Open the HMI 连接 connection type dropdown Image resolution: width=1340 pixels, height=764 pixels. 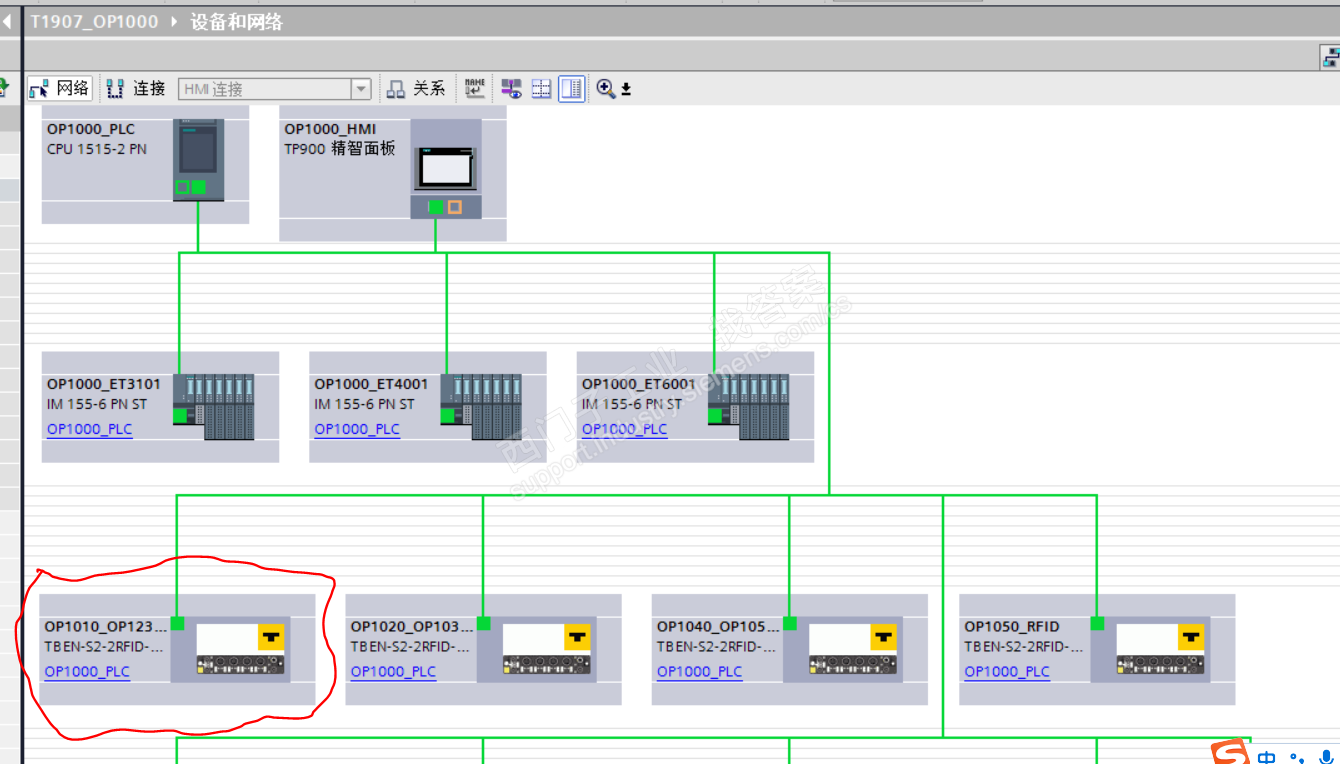(x=361, y=89)
